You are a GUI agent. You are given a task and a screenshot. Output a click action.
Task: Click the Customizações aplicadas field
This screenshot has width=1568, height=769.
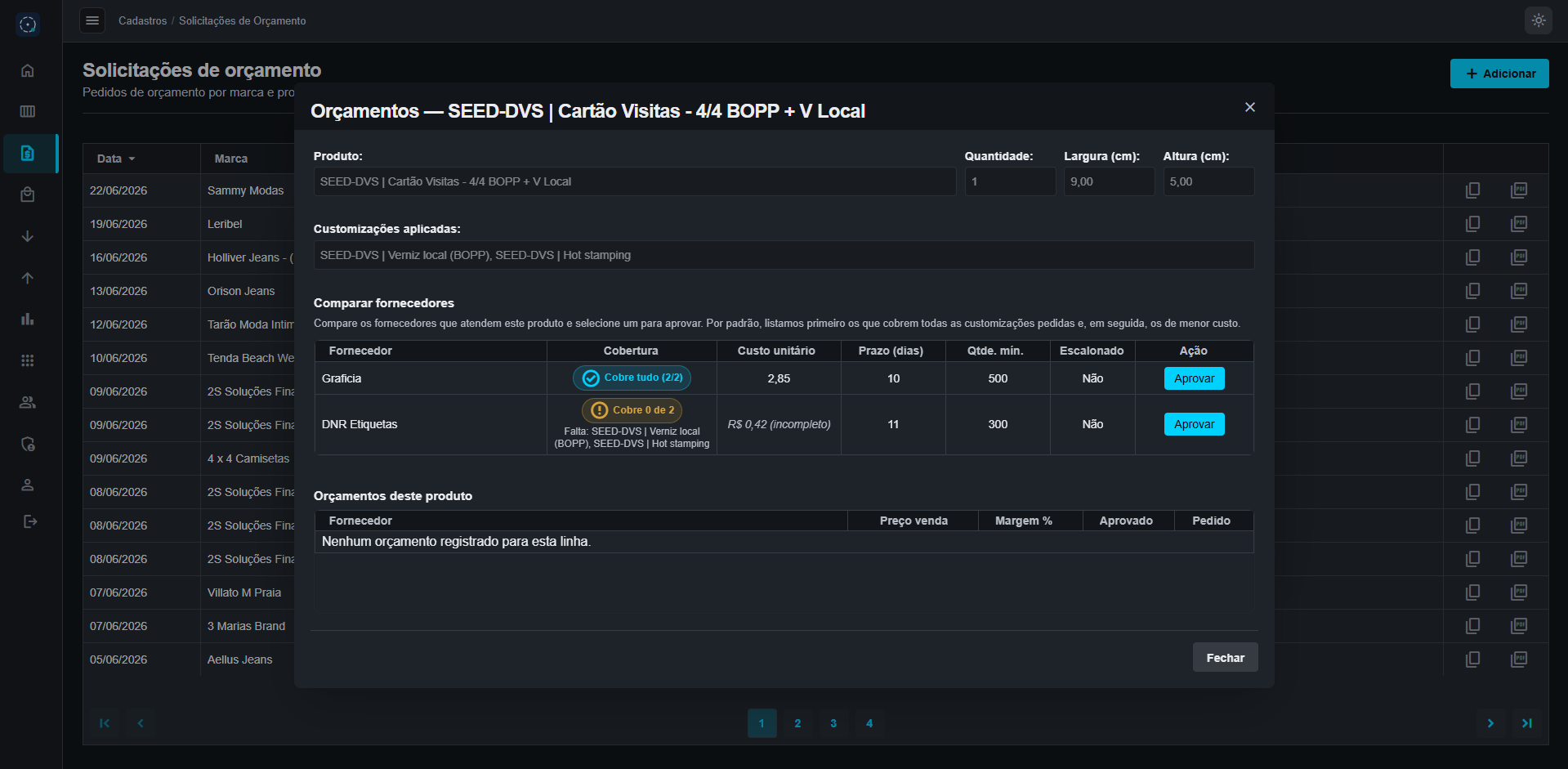point(784,255)
